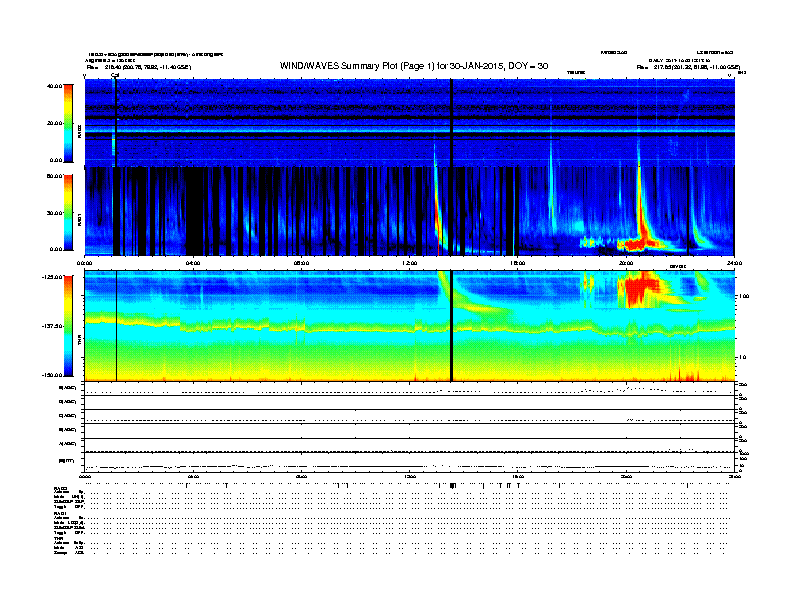Screen dimensions: 792x612
Task: Click 12:00 tick label under the line panels
Action: click(x=410, y=476)
